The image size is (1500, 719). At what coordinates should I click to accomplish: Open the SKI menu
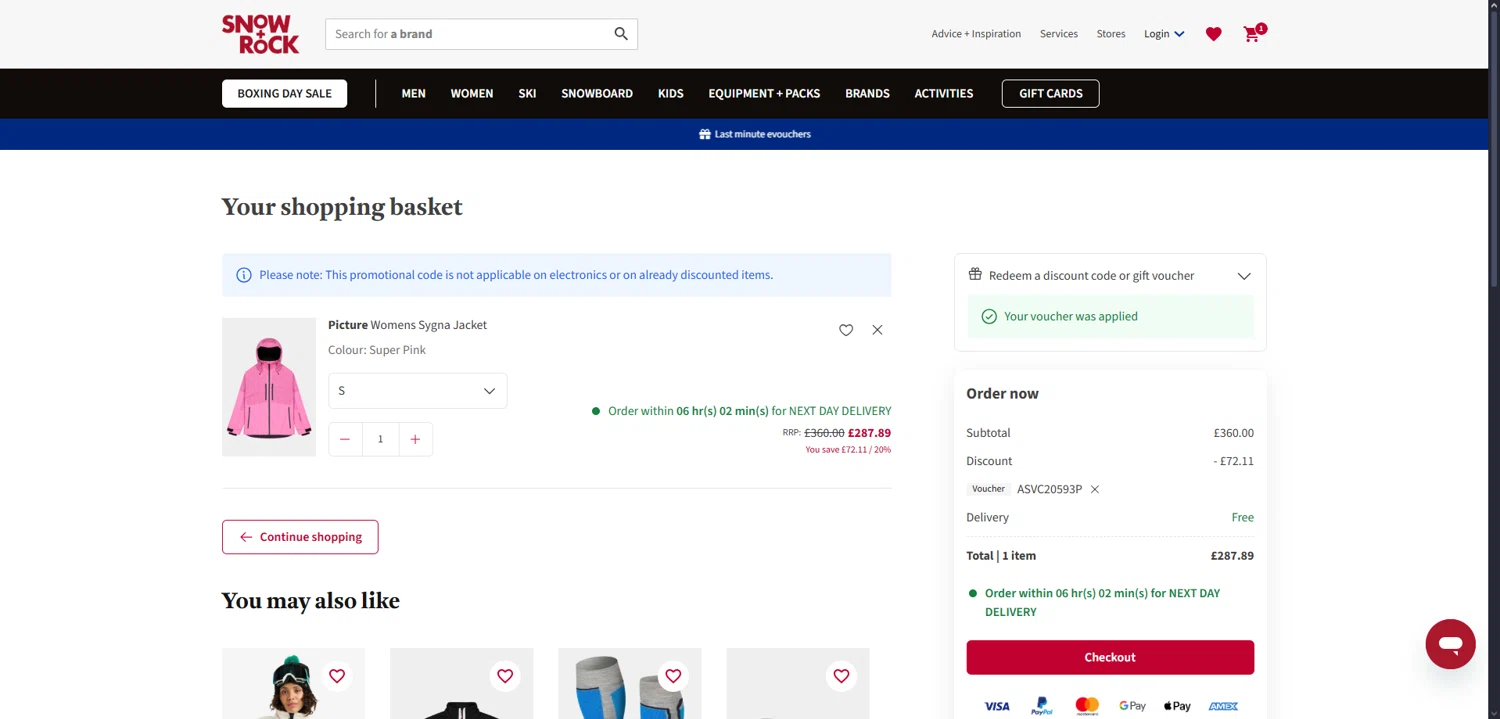(x=527, y=94)
